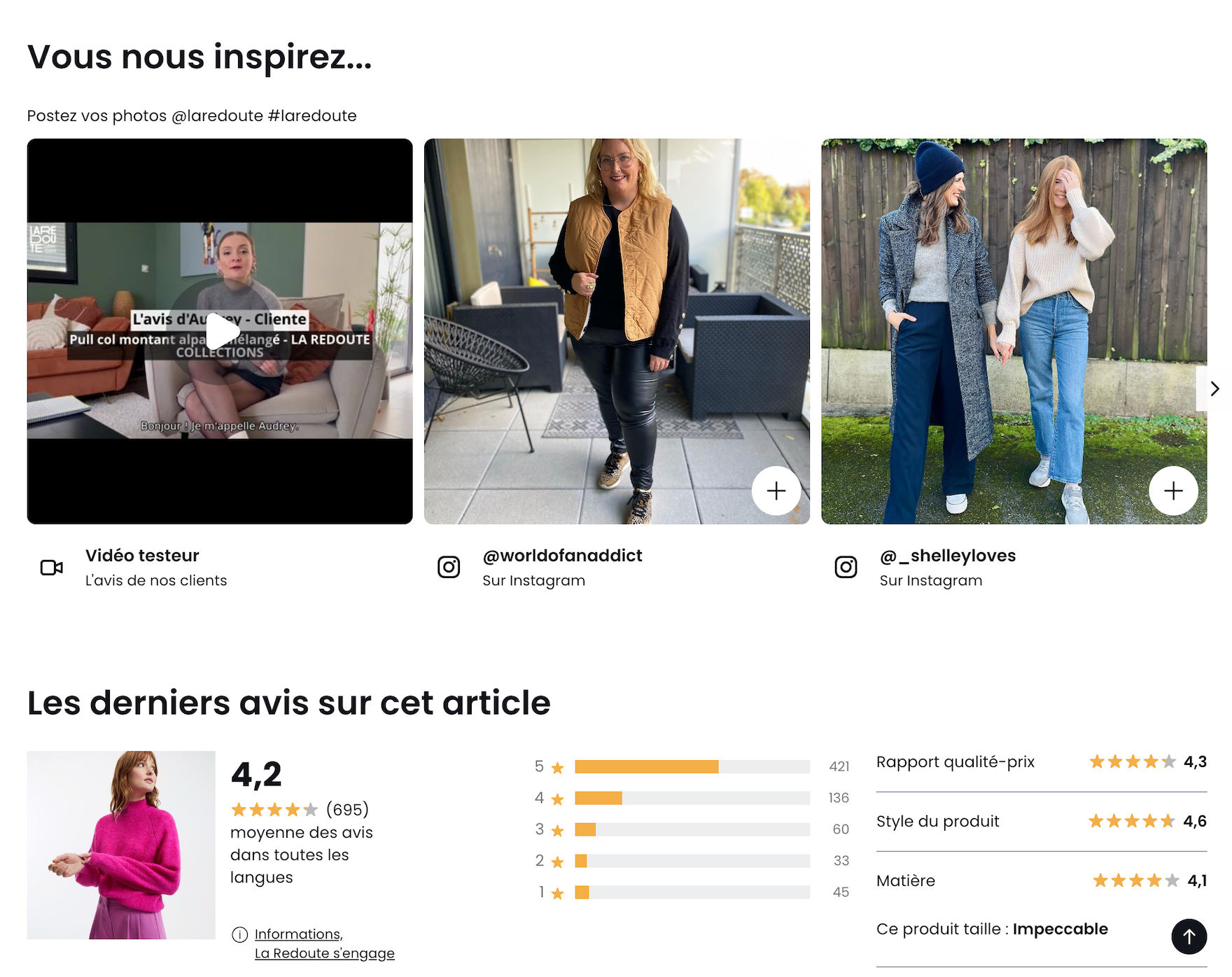Viewport: 1232px width, 977px height.
Task: Open the @_shelleyloves Instagram handle
Action: click(947, 556)
